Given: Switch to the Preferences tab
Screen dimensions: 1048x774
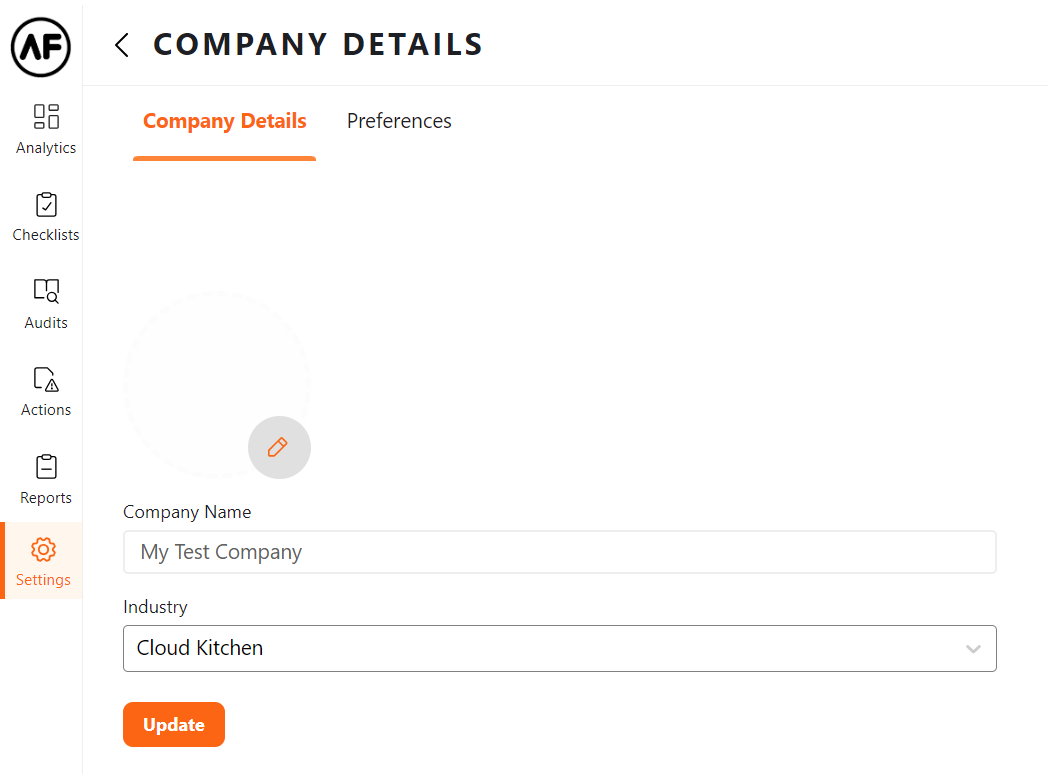Looking at the screenshot, I should (399, 121).
